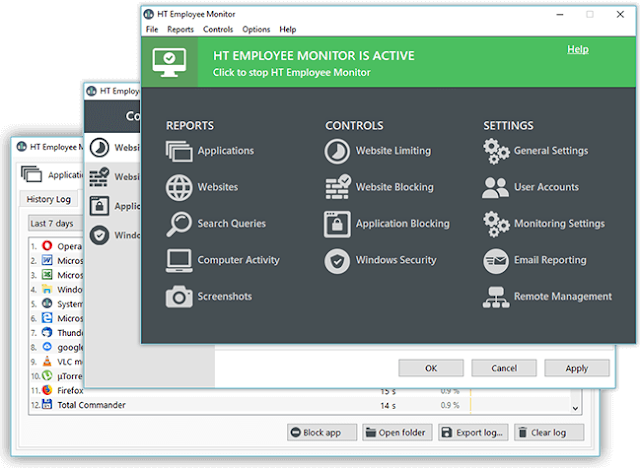The image size is (640, 468).
Task: Open the Reports menu
Action: pyautogui.click(x=180, y=29)
